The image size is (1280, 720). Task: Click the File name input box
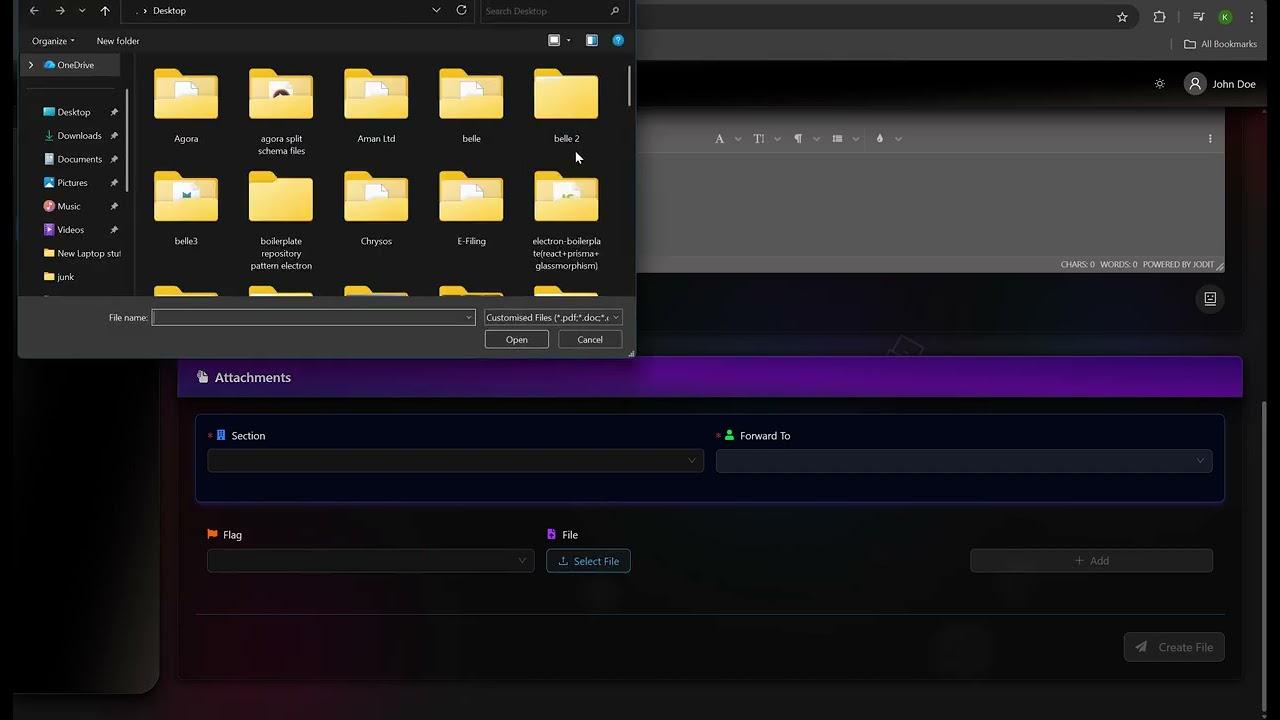[x=307, y=317]
